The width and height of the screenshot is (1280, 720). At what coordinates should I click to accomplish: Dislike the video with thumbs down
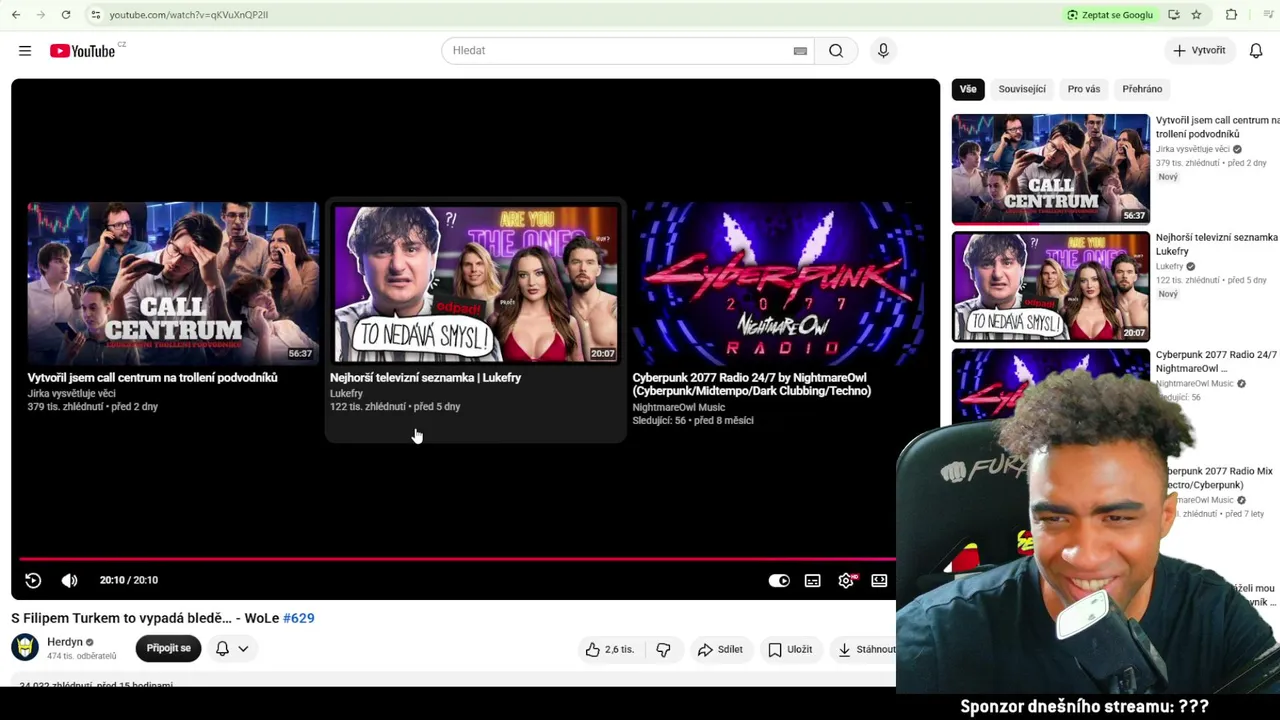click(x=663, y=650)
